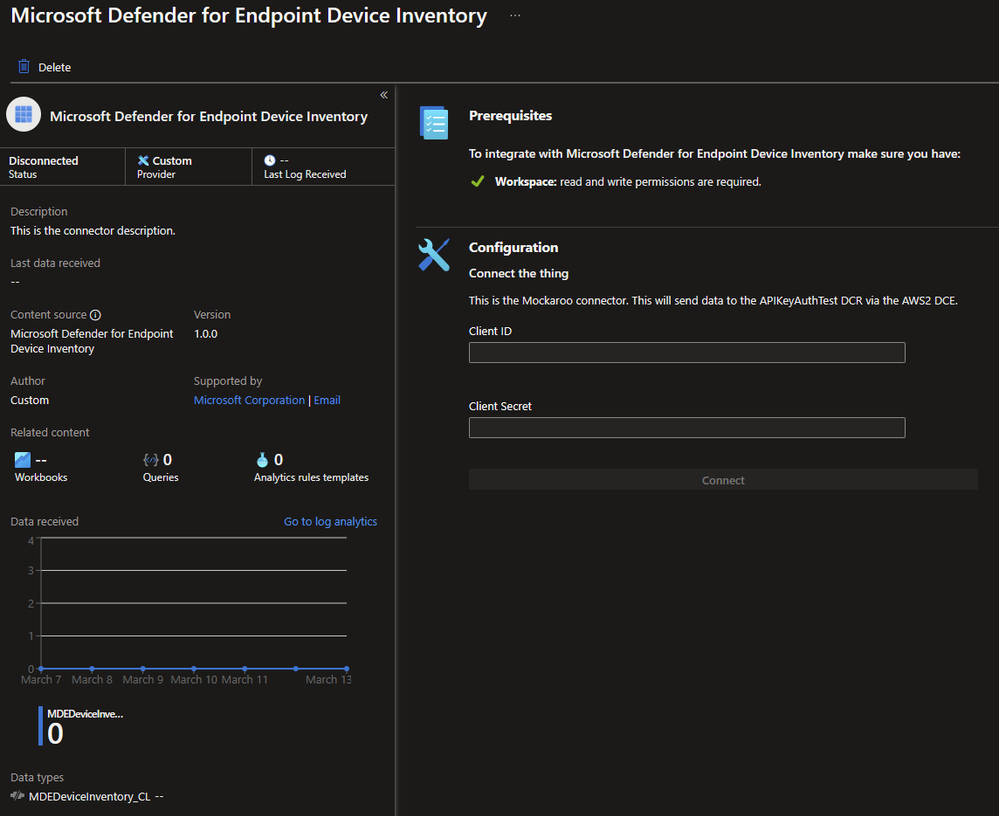Click the Queries count label

click(x=161, y=477)
